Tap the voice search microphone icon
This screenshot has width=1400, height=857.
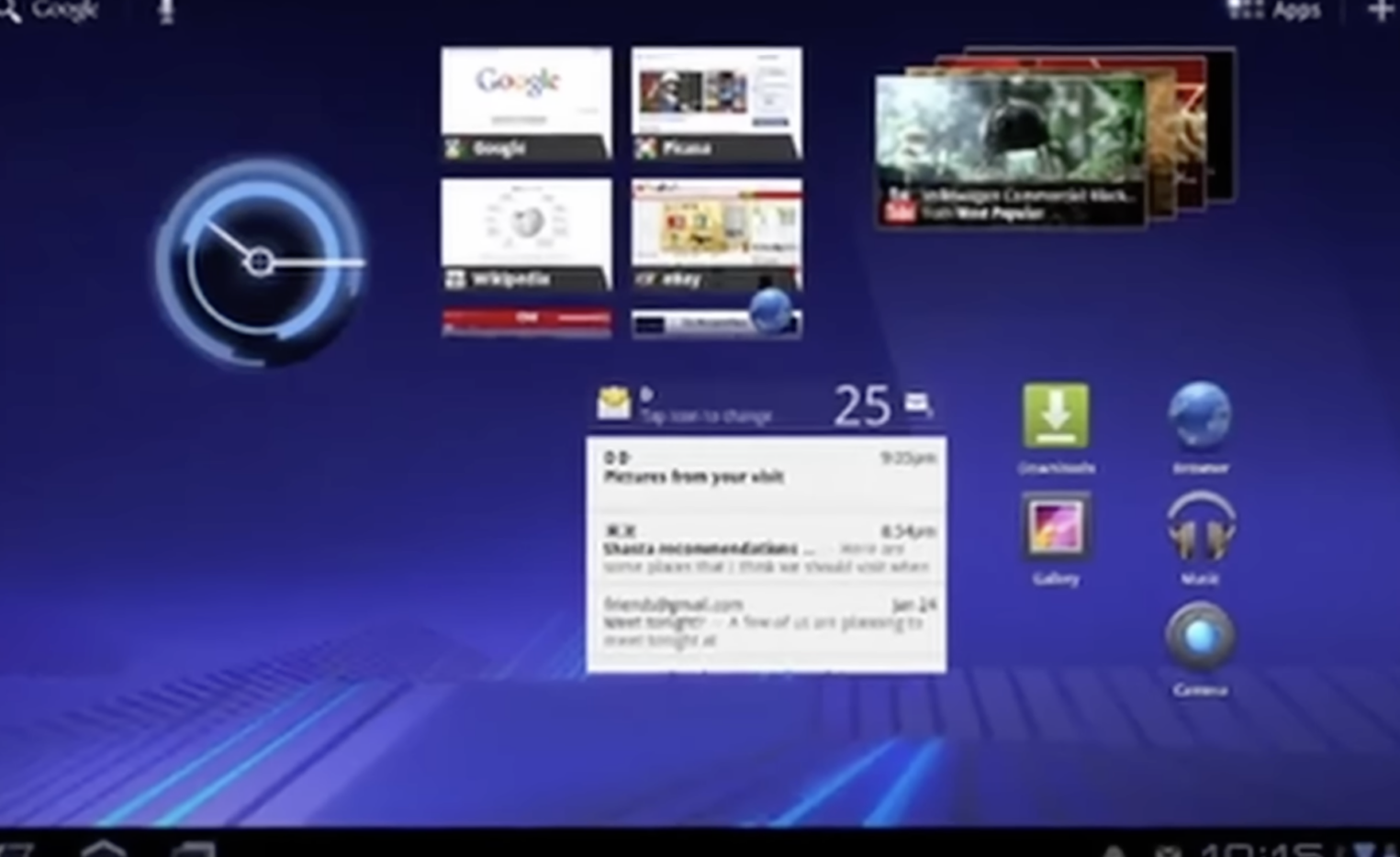[167, 11]
